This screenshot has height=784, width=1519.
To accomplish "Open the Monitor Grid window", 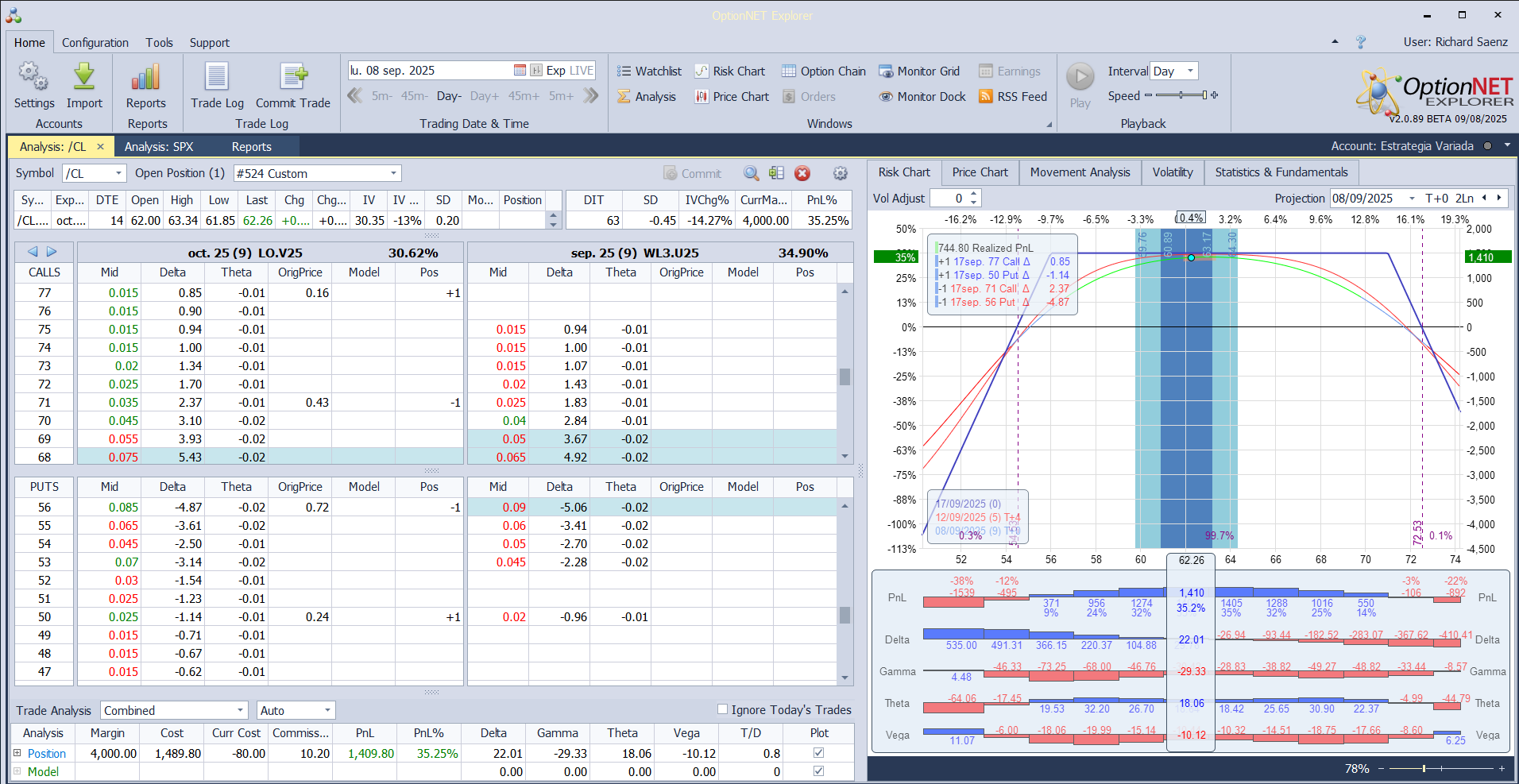I will click(919, 71).
